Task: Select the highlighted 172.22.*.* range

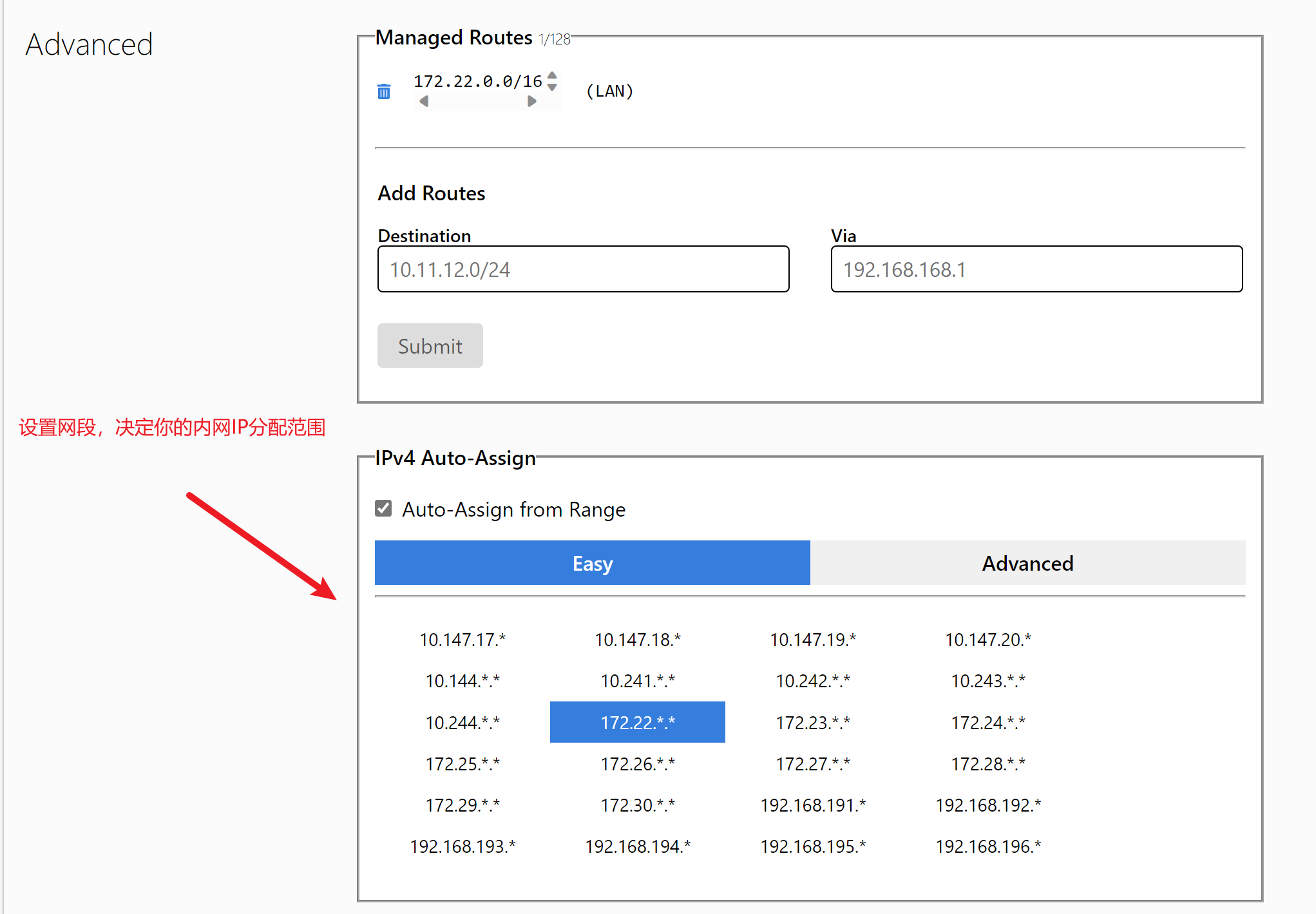Action: click(638, 723)
